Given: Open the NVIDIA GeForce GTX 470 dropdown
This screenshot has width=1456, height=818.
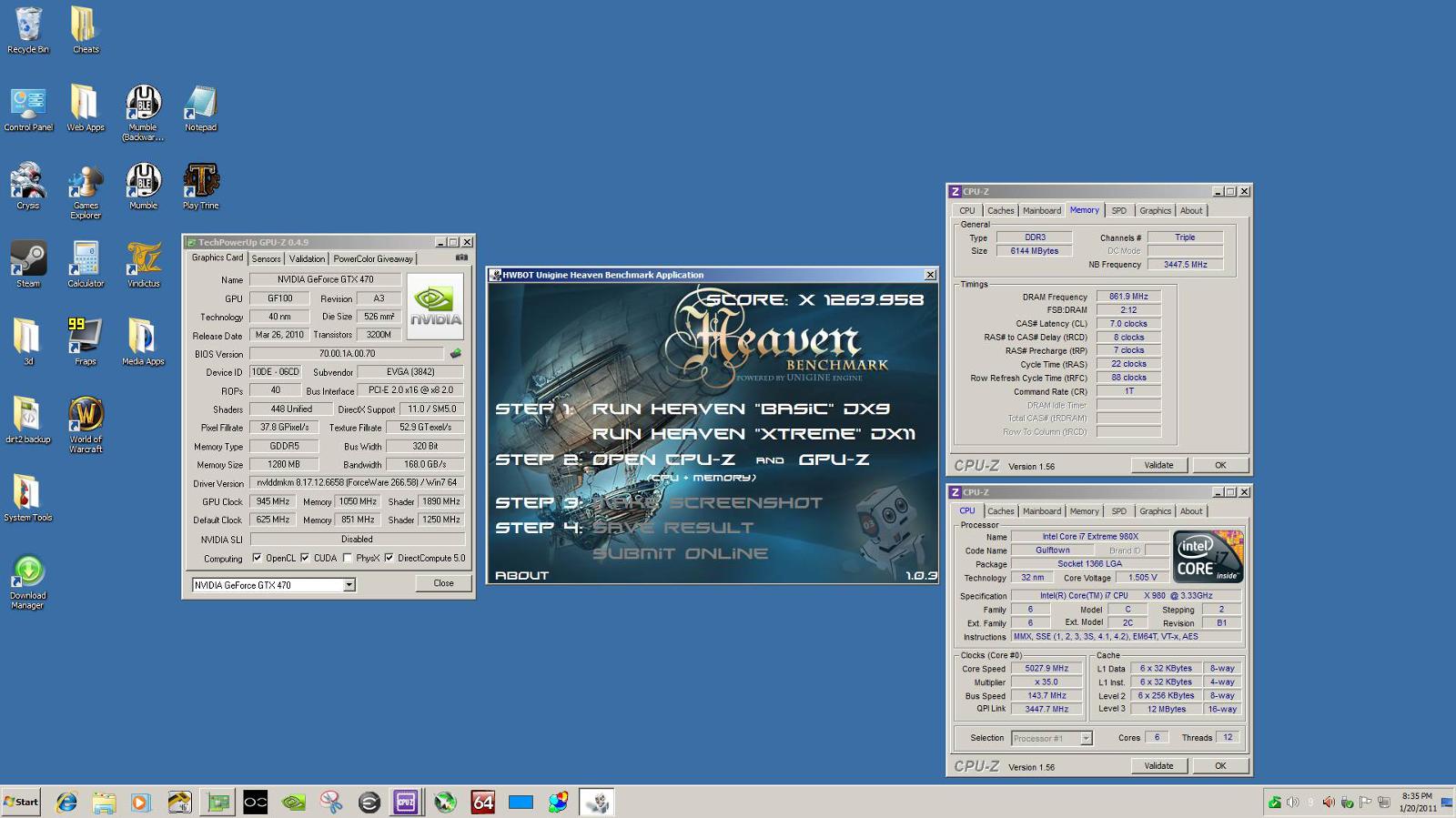Looking at the screenshot, I should point(273,585).
